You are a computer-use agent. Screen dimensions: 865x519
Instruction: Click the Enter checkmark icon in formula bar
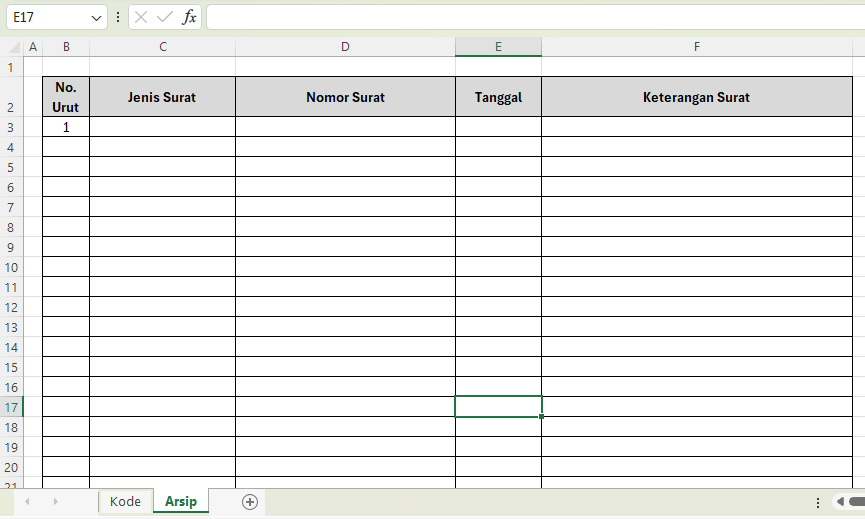click(165, 18)
